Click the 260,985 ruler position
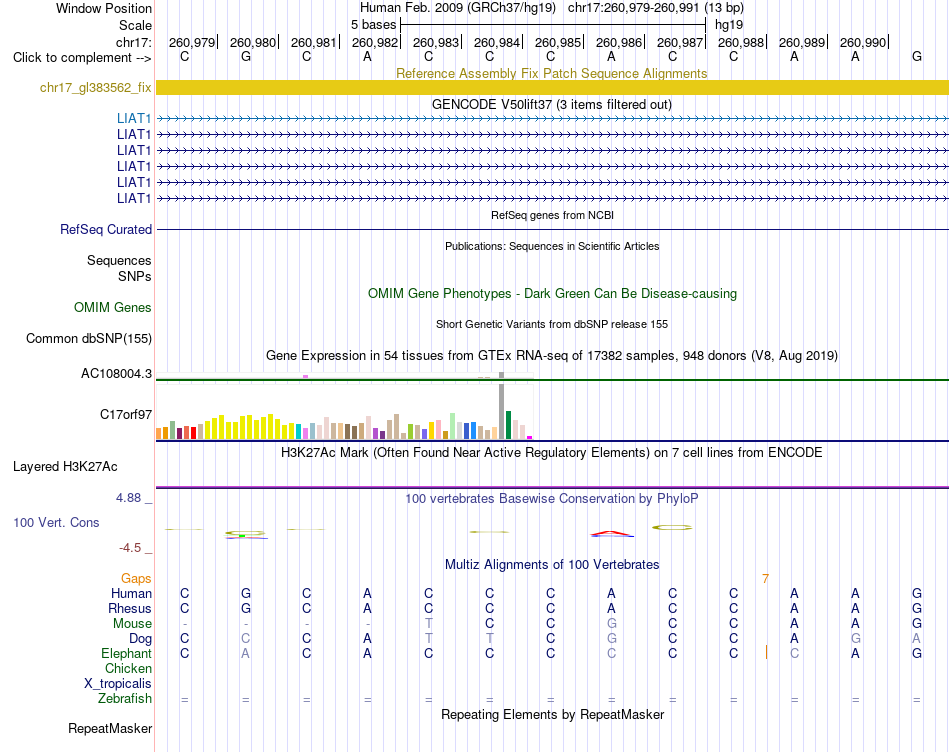This screenshot has height=752, width=950. tap(558, 42)
